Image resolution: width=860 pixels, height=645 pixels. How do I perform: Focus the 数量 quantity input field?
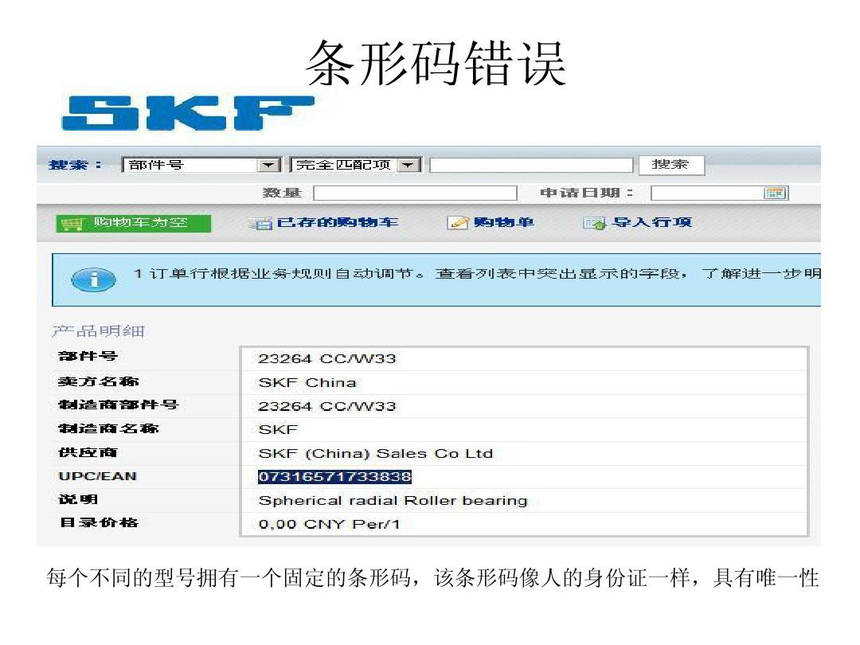point(415,193)
